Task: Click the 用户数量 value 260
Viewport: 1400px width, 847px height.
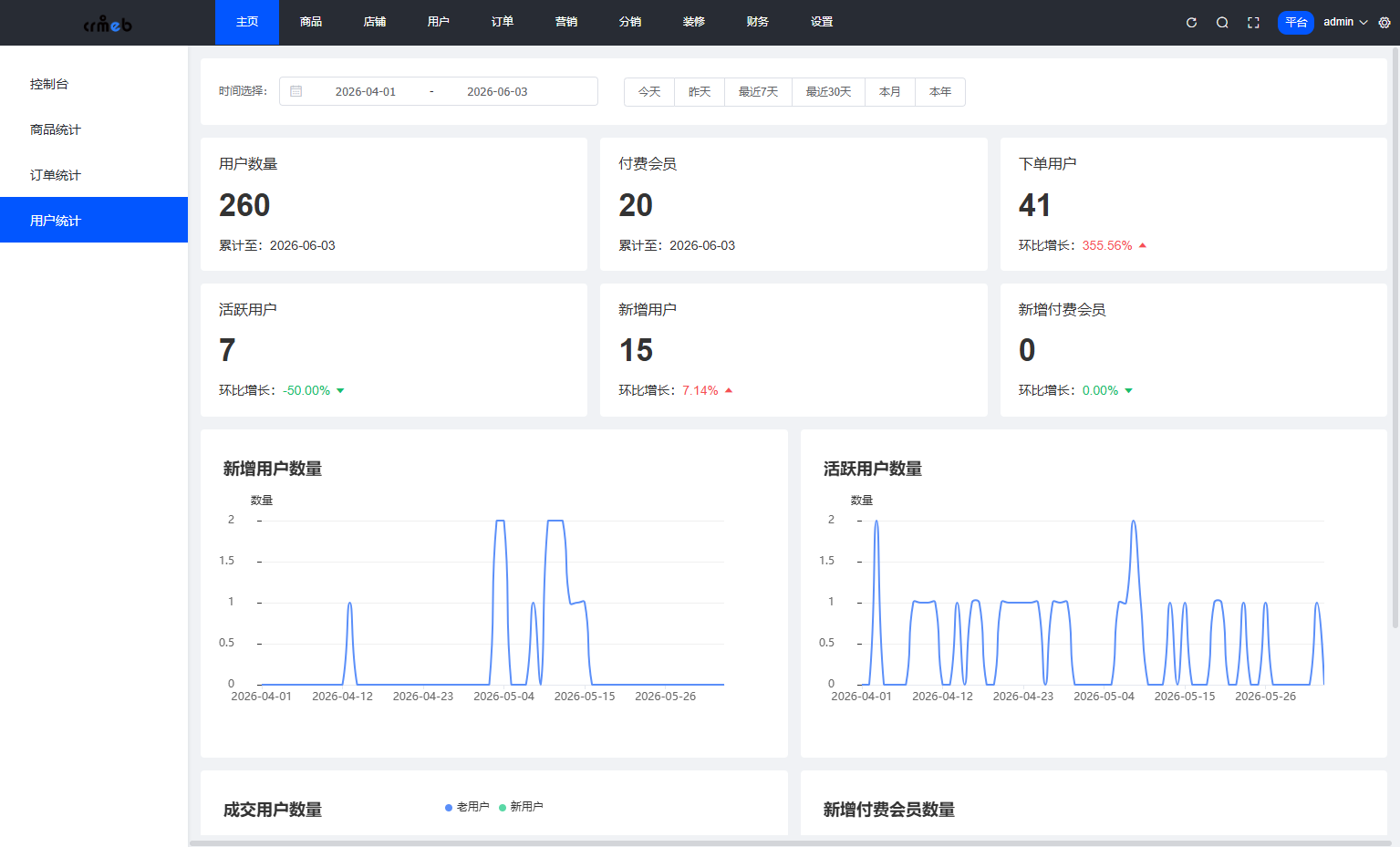Action: click(244, 205)
